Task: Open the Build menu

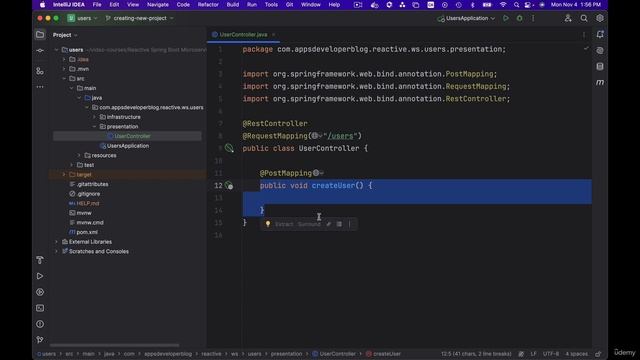Action: coord(233,4)
